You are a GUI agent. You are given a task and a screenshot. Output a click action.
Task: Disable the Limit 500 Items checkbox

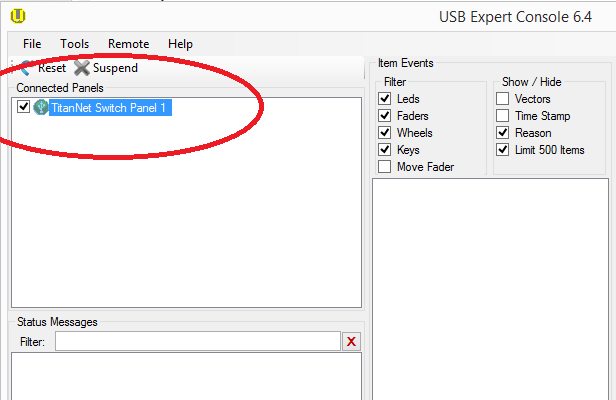point(502,149)
